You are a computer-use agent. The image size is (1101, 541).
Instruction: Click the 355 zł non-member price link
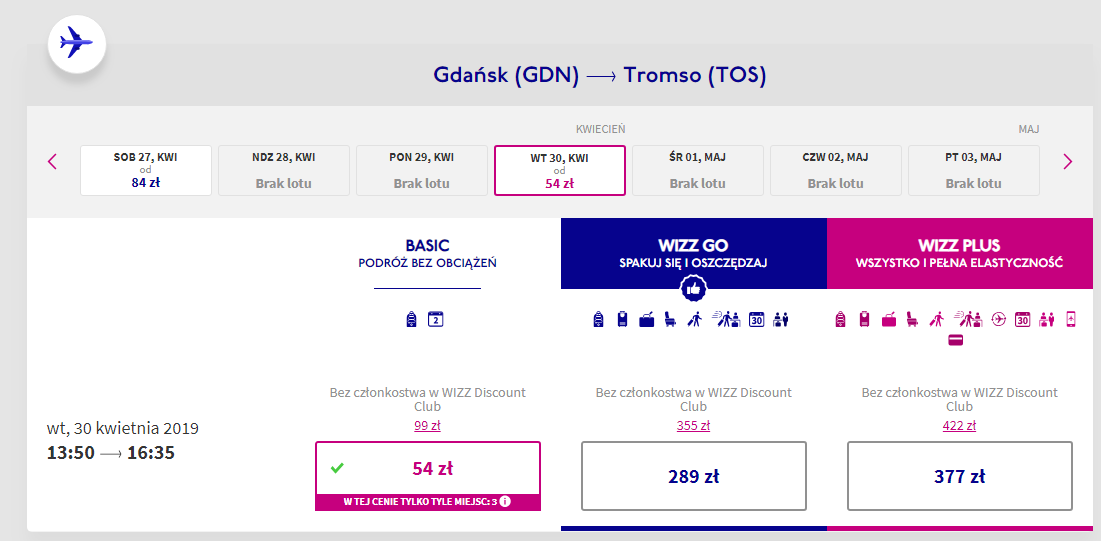tap(693, 425)
